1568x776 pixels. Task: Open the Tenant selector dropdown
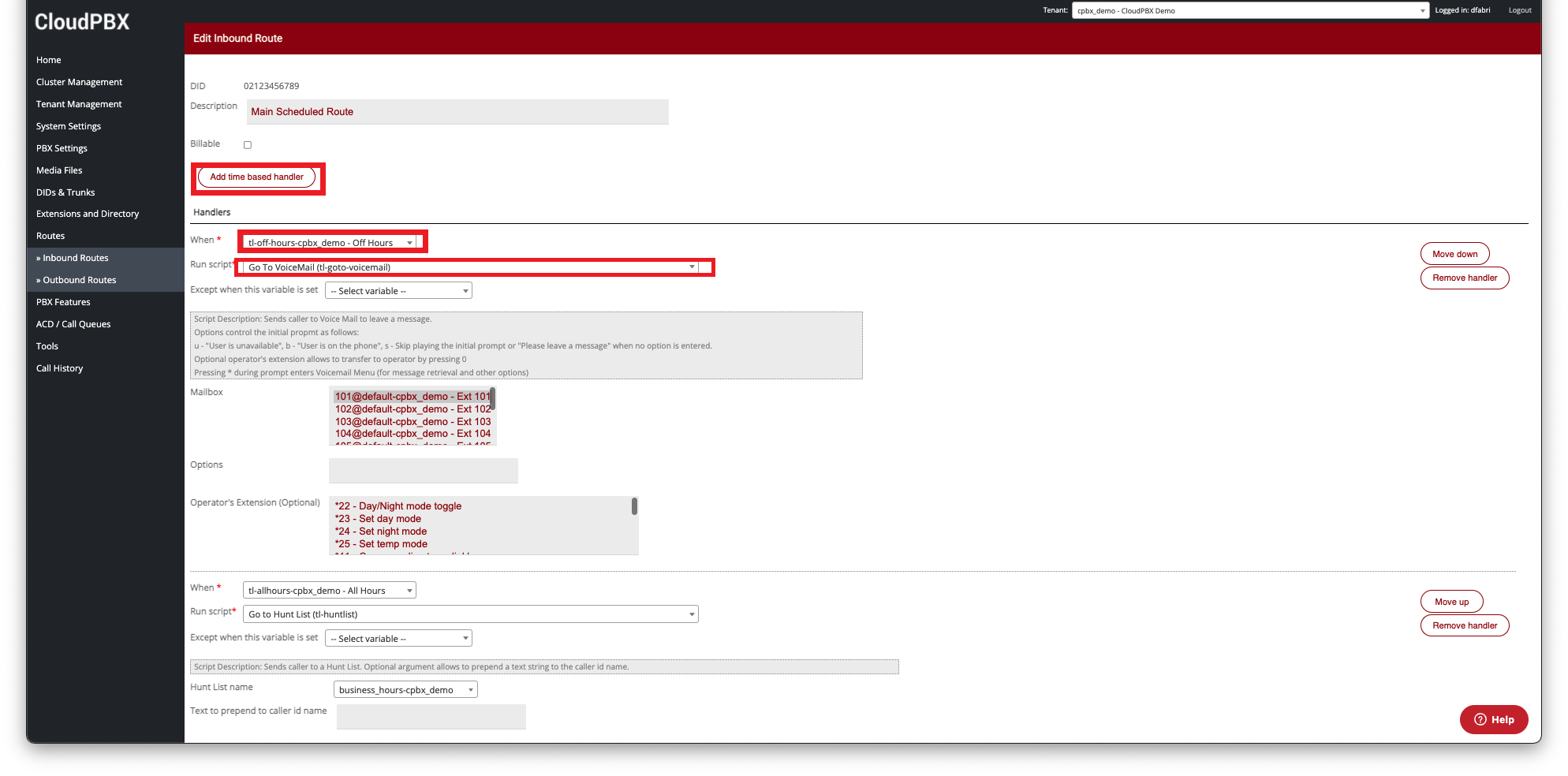click(1250, 10)
